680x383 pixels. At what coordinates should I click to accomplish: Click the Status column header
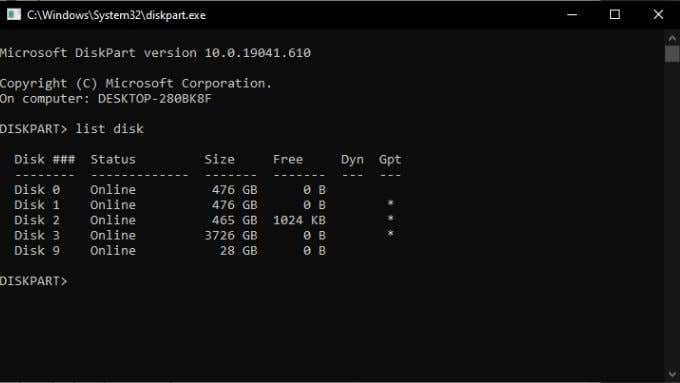[113, 159]
